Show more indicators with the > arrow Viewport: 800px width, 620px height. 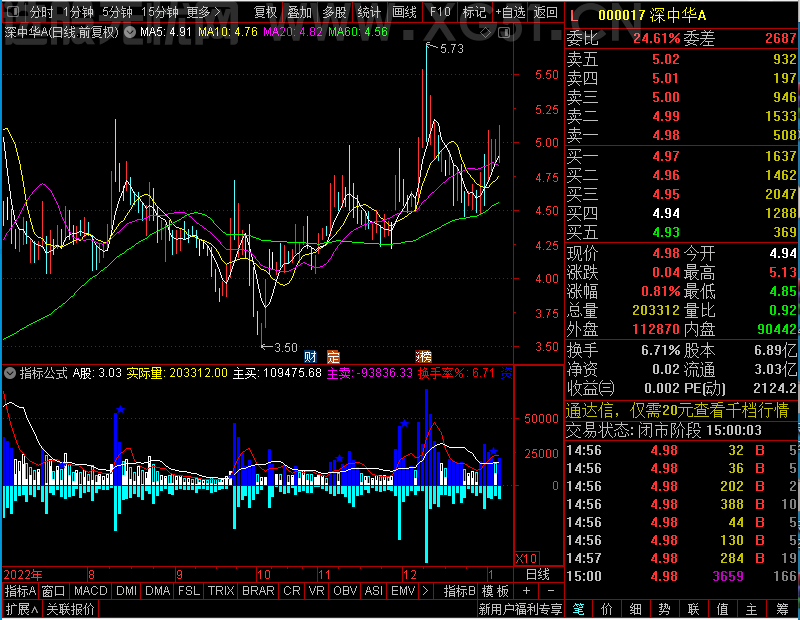tap(426, 591)
